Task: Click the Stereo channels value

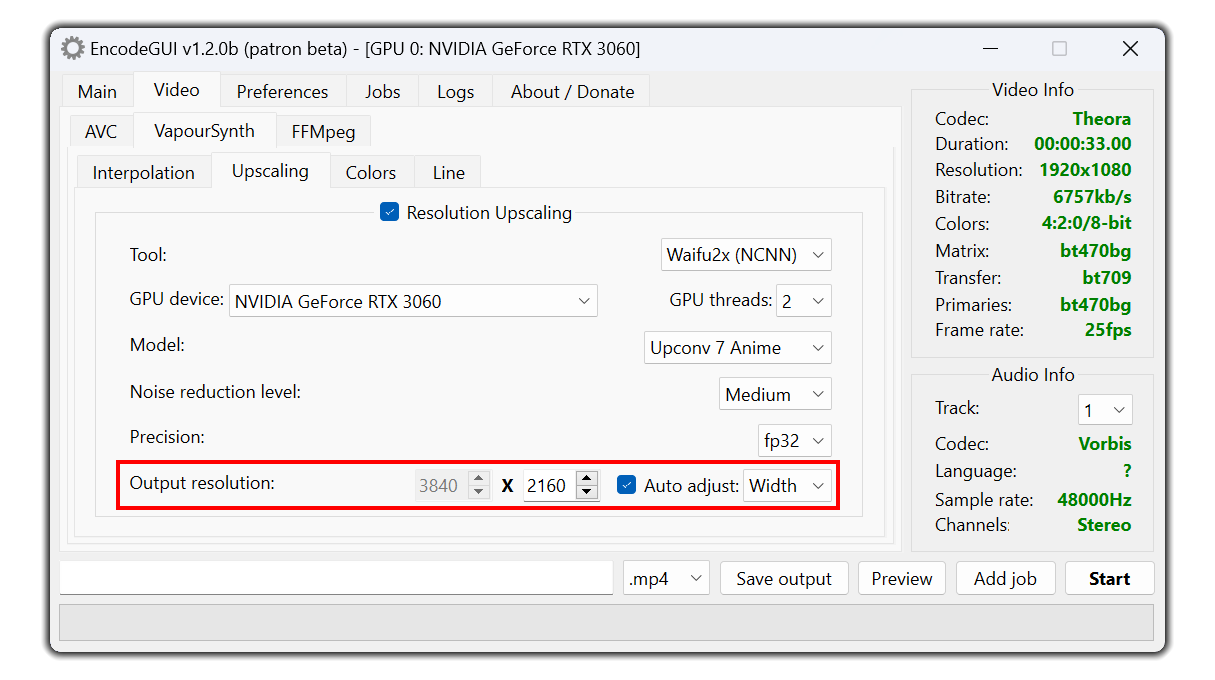Action: (x=1104, y=525)
